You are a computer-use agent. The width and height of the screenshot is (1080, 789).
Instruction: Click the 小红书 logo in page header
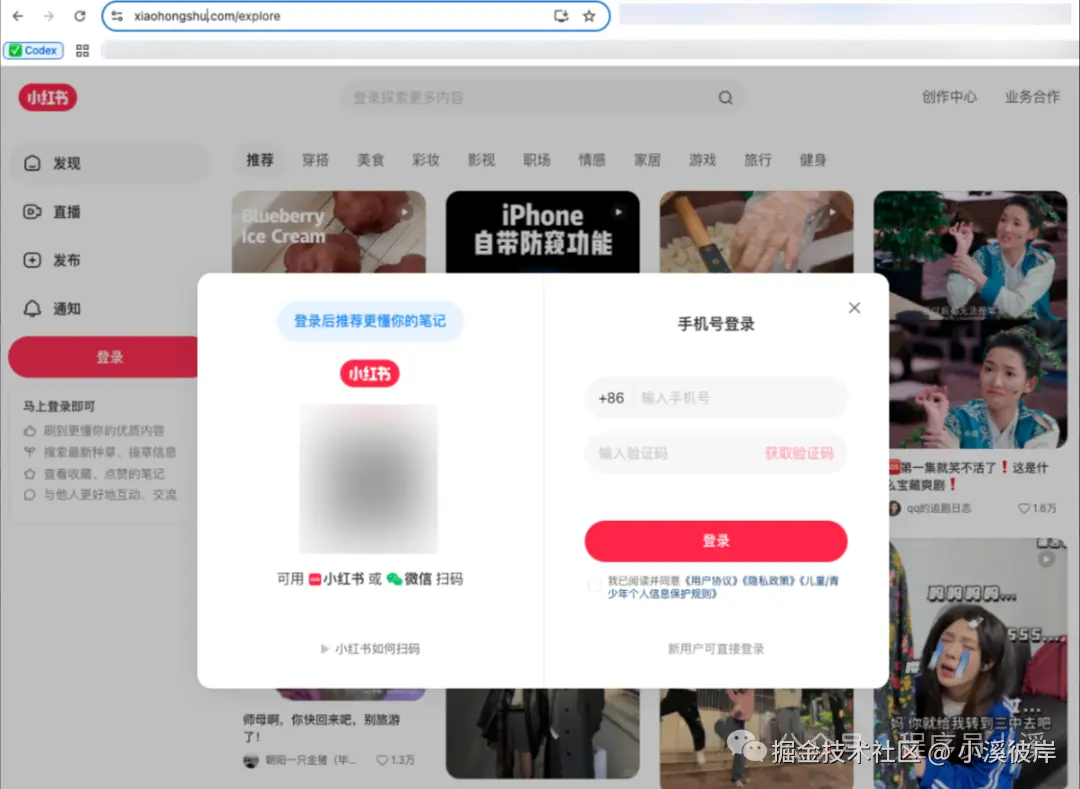coord(48,98)
